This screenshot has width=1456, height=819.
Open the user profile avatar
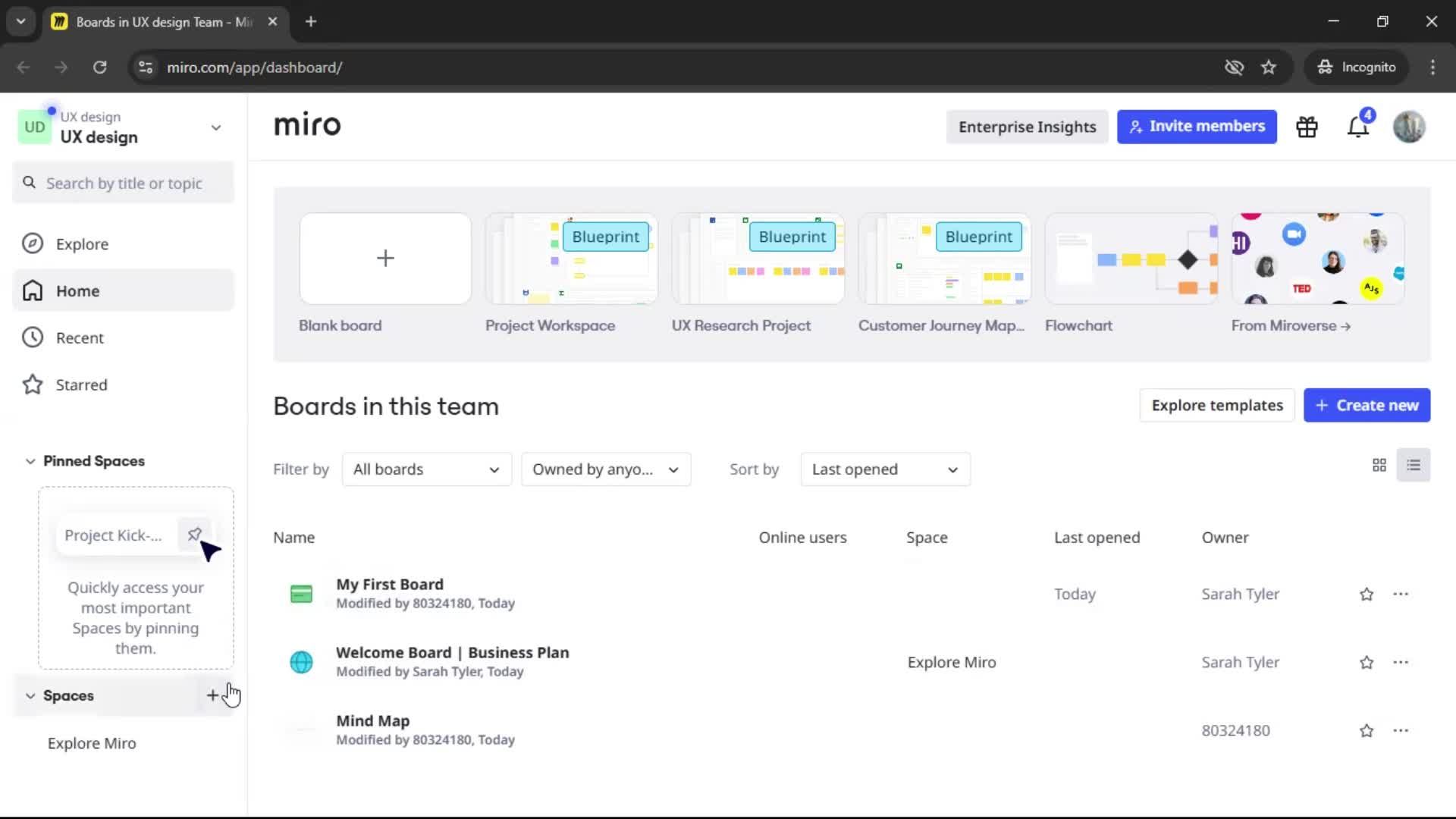click(x=1409, y=127)
